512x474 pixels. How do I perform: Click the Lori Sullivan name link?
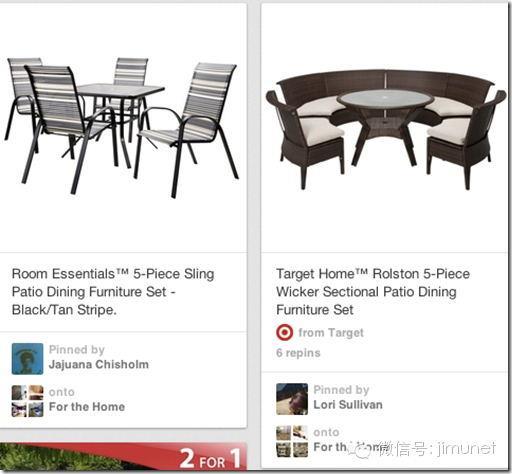pyautogui.click(x=348, y=405)
